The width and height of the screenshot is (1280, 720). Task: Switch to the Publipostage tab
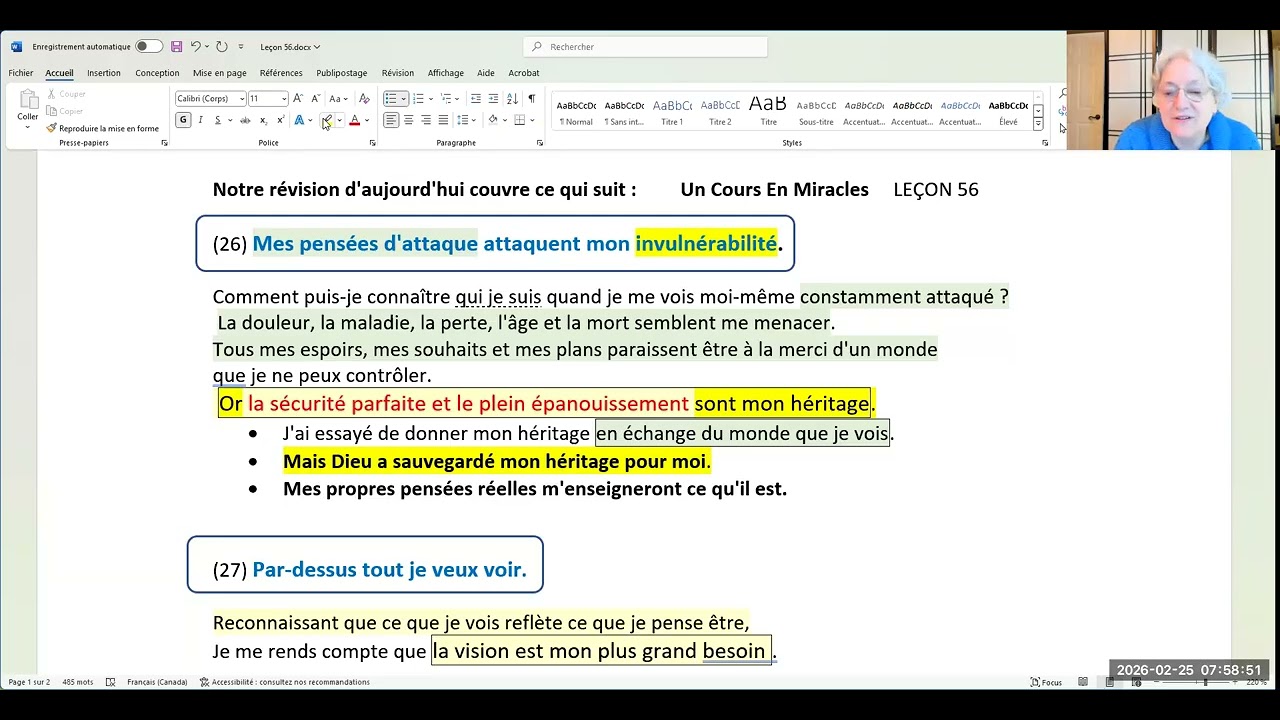click(342, 73)
